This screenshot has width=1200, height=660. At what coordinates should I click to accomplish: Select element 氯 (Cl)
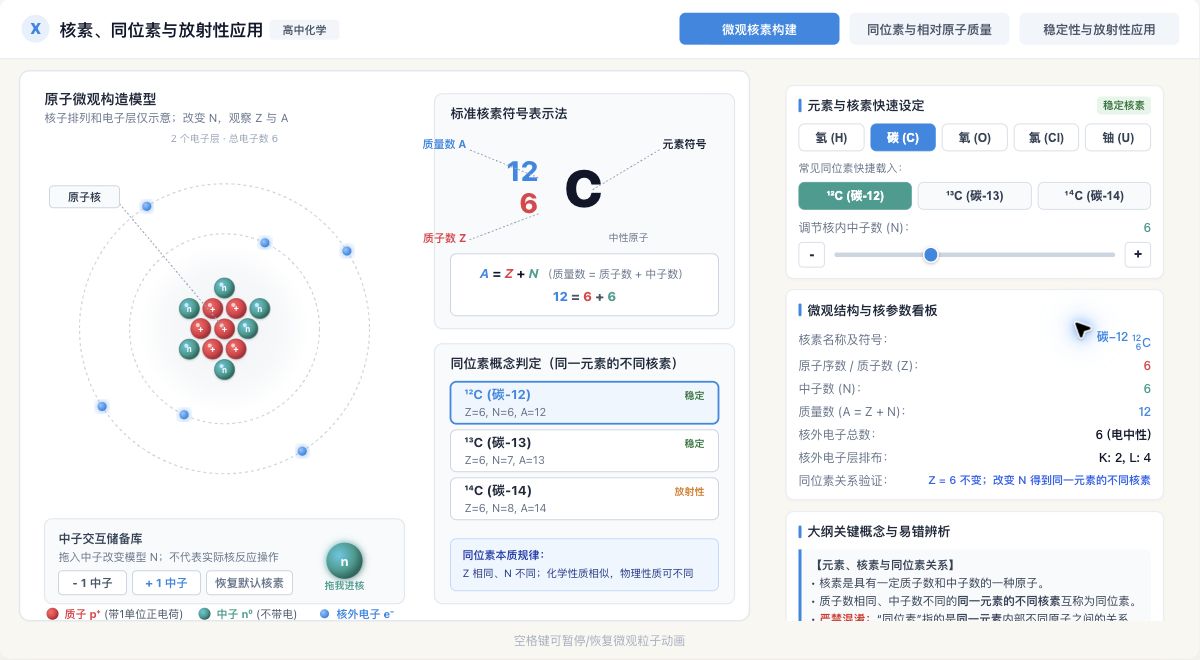(1046, 137)
